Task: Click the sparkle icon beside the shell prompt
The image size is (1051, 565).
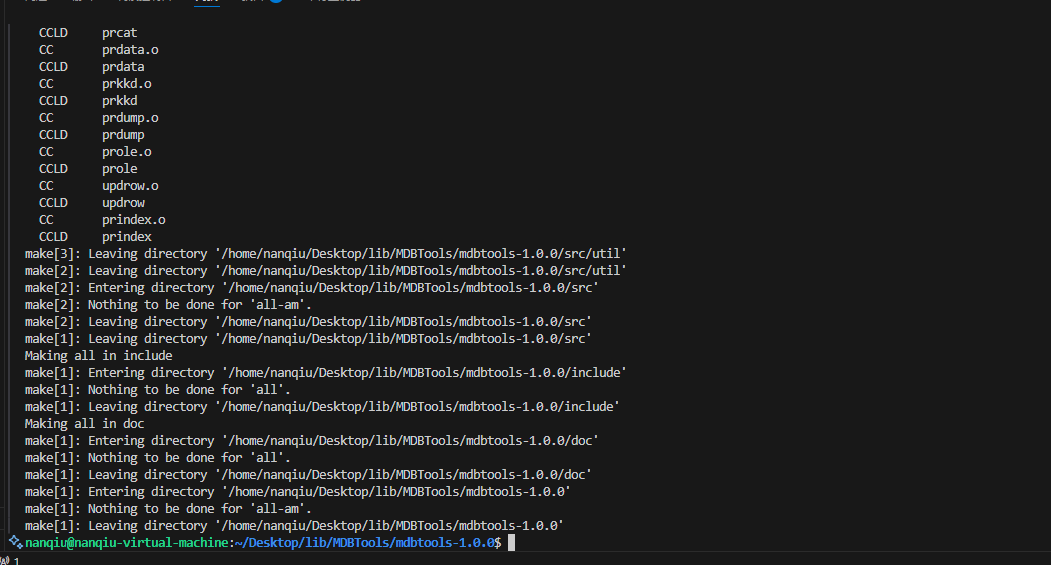Action: pyautogui.click(x=15, y=542)
